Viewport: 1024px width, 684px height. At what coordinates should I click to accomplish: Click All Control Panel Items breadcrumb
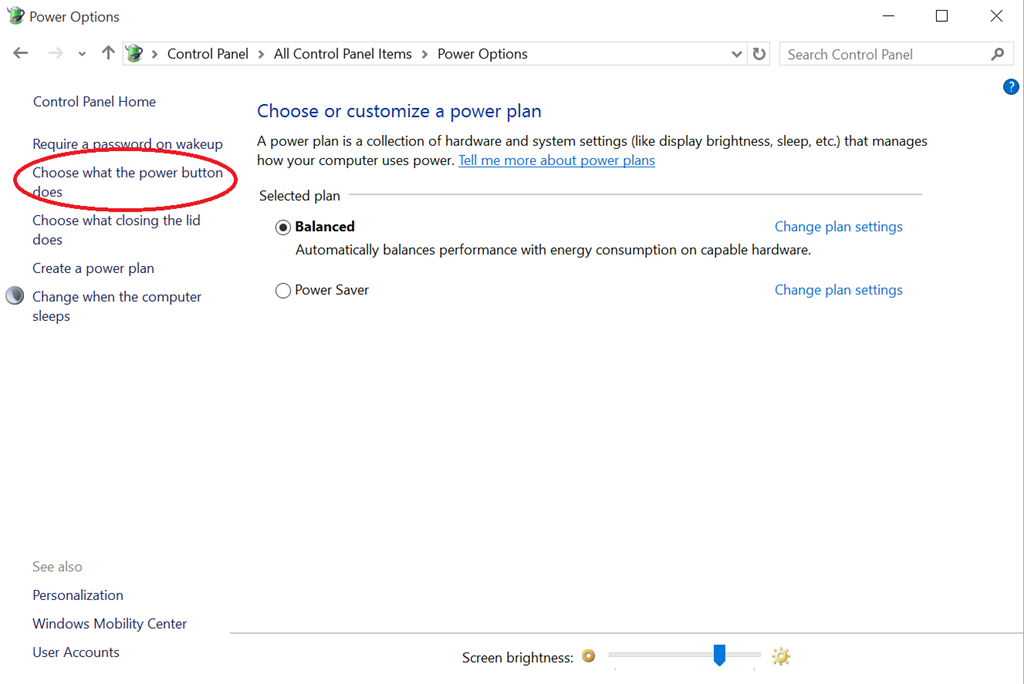point(342,54)
